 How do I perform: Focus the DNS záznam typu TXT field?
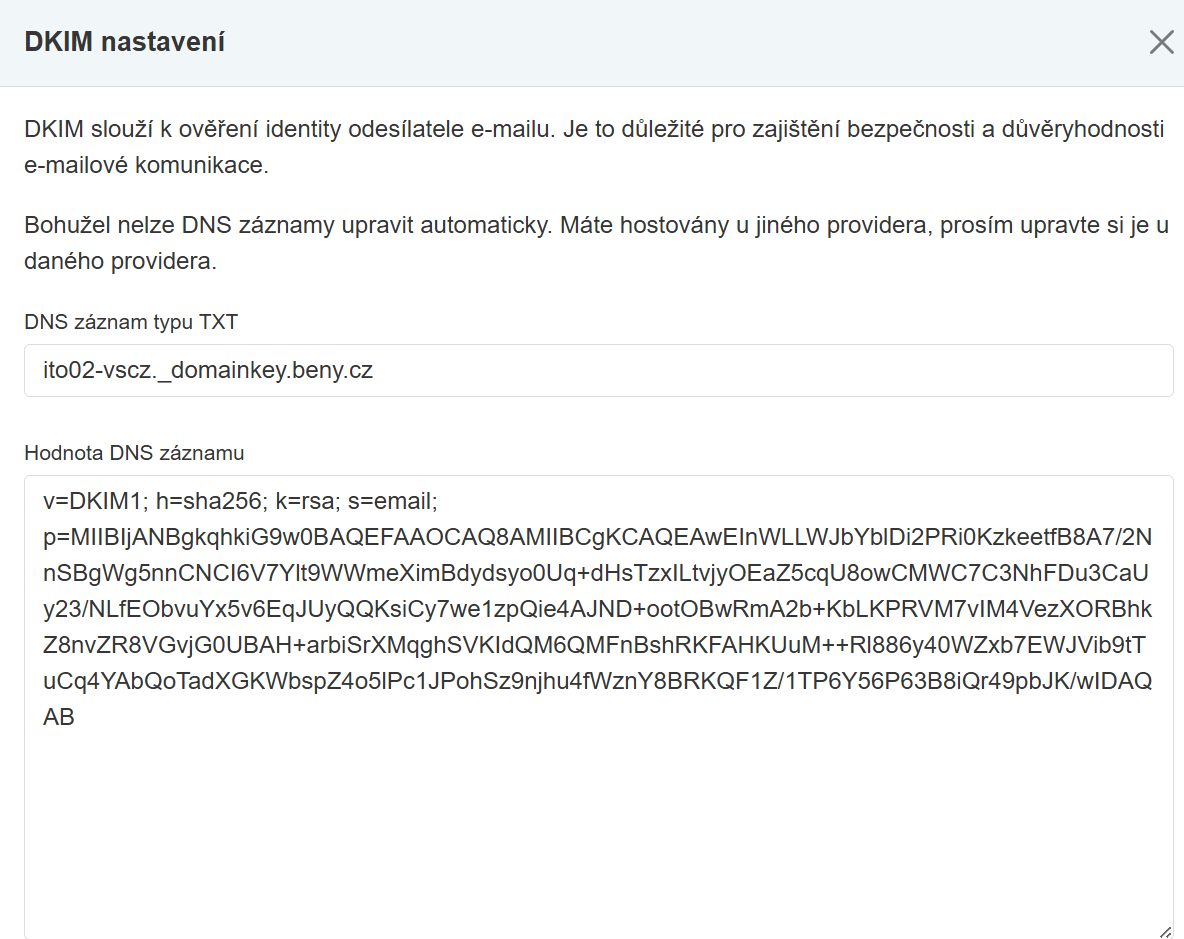click(x=598, y=371)
